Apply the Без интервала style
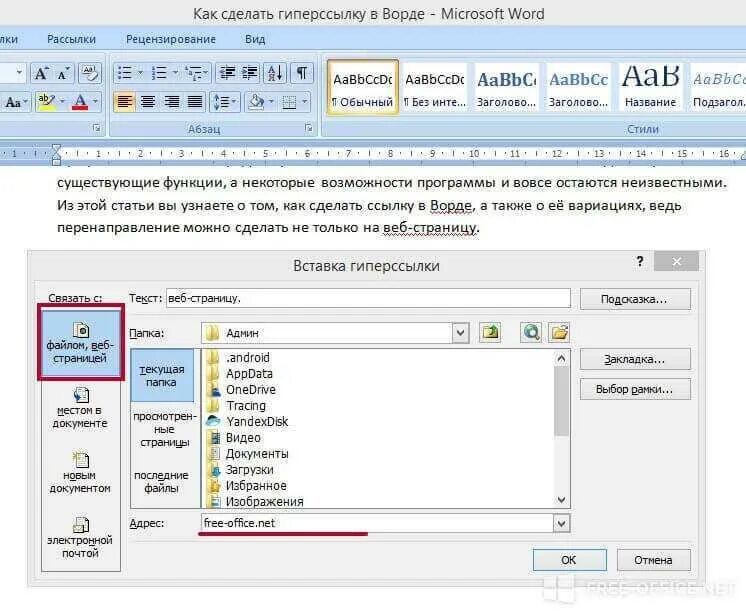The image size is (746, 612). (x=434, y=87)
